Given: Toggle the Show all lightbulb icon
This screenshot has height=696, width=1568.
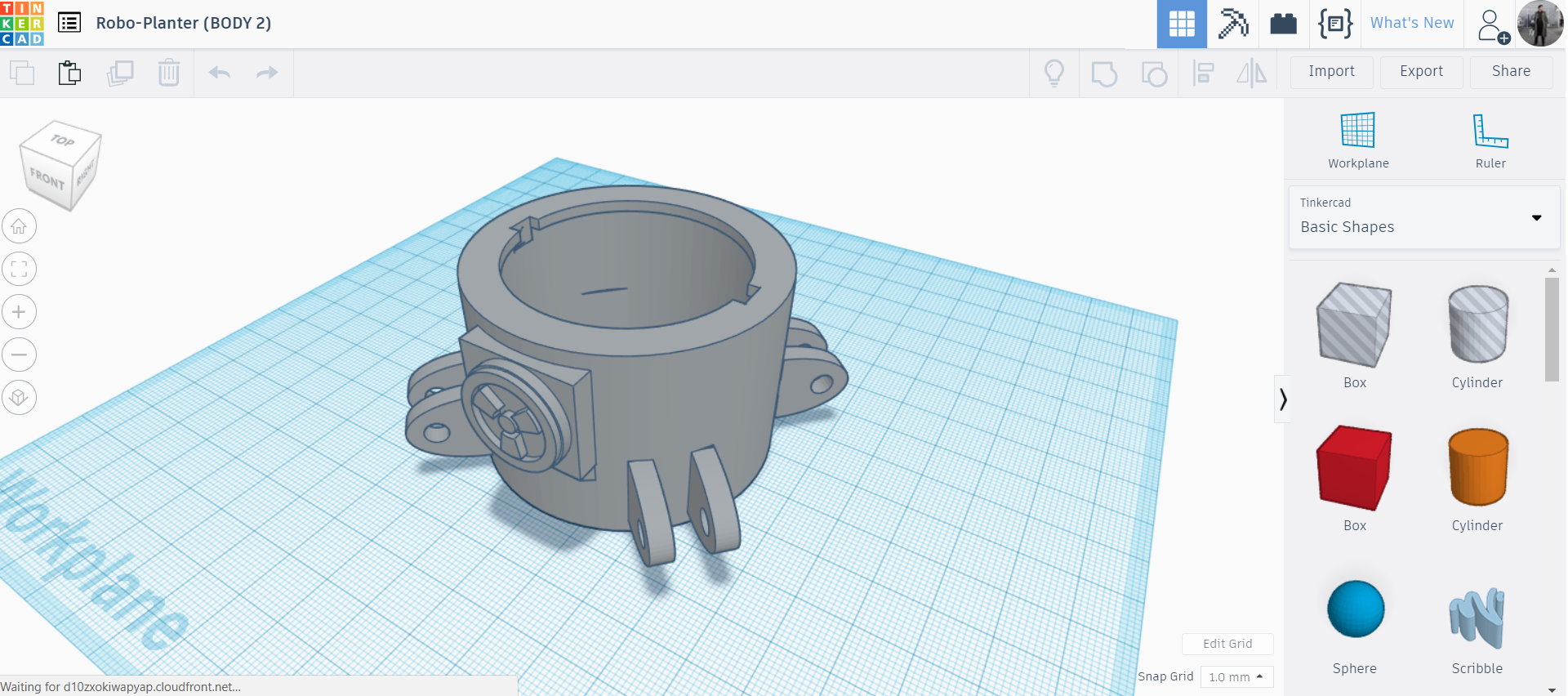Looking at the screenshot, I should click(x=1054, y=73).
